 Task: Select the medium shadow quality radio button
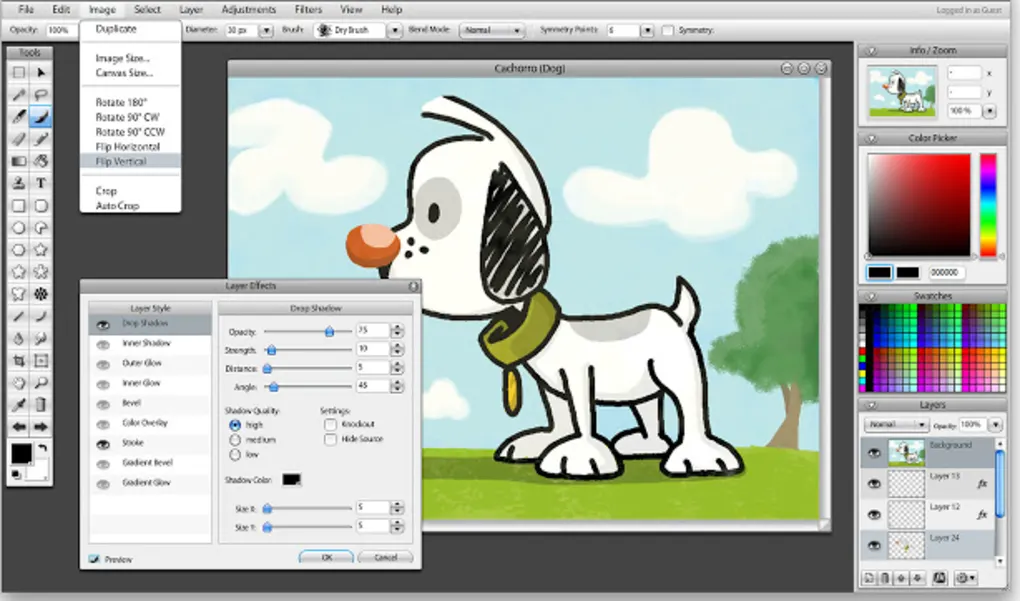coord(235,440)
